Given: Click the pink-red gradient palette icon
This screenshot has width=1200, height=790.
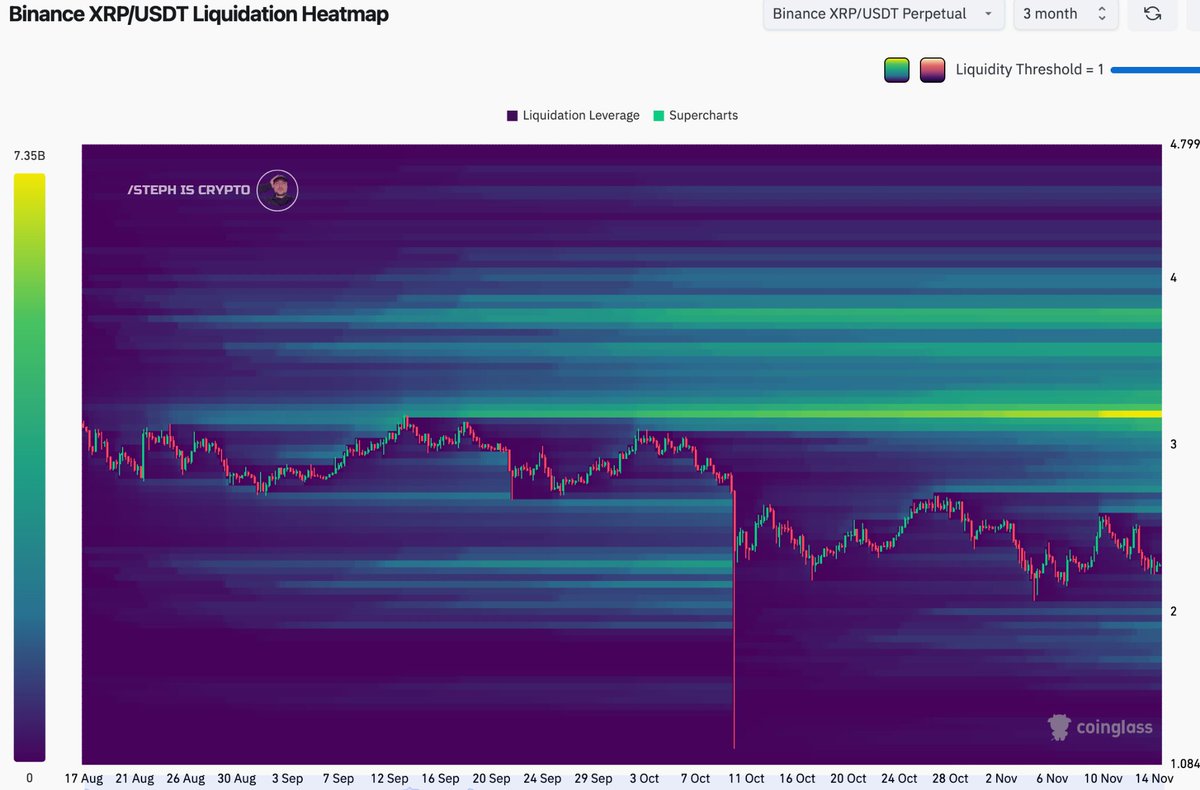Looking at the screenshot, I should 933,69.
